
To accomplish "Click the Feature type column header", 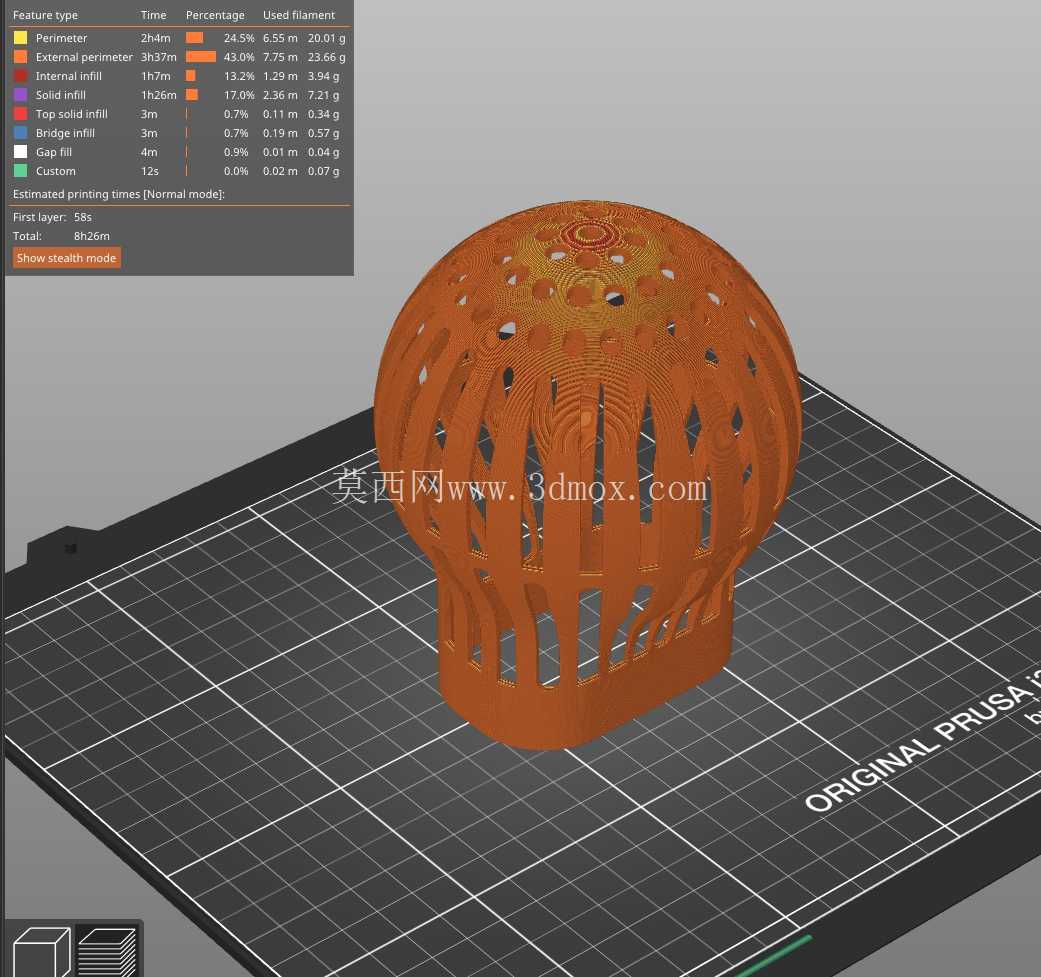I will pyautogui.click(x=45, y=15).
